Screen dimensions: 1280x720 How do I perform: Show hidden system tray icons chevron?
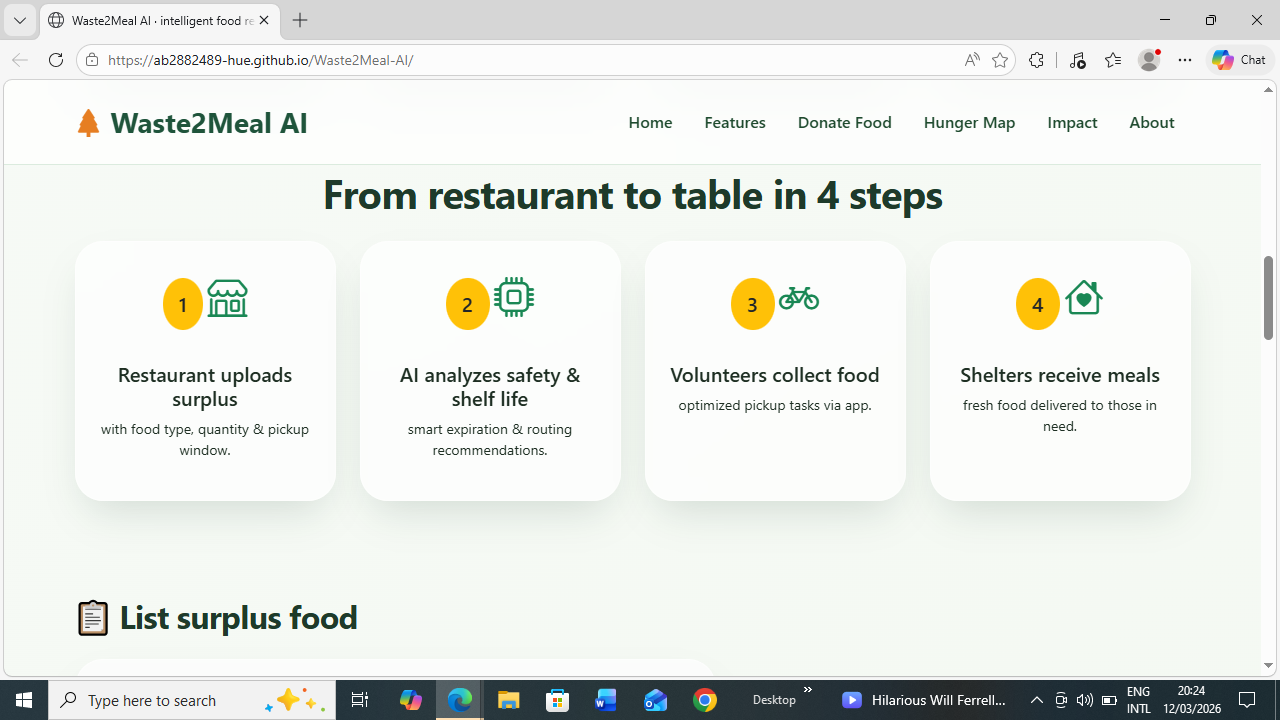tap(1036, 700)
